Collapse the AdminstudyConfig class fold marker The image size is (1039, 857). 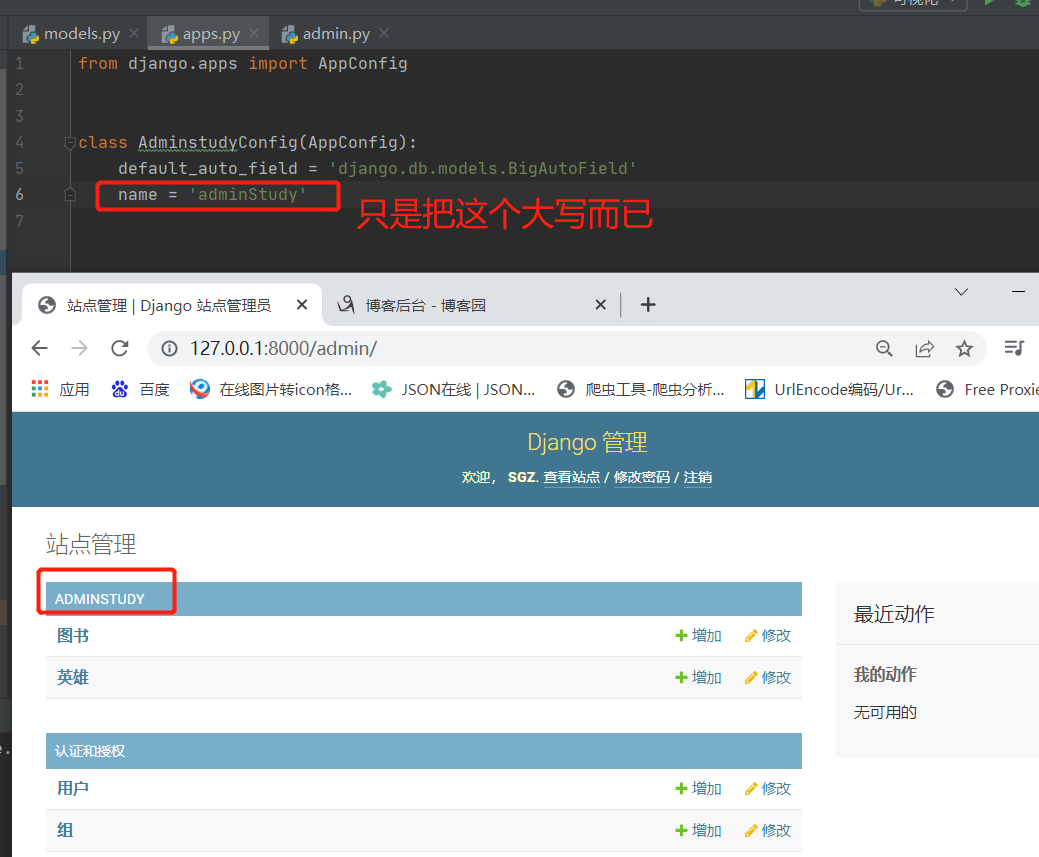70,143
